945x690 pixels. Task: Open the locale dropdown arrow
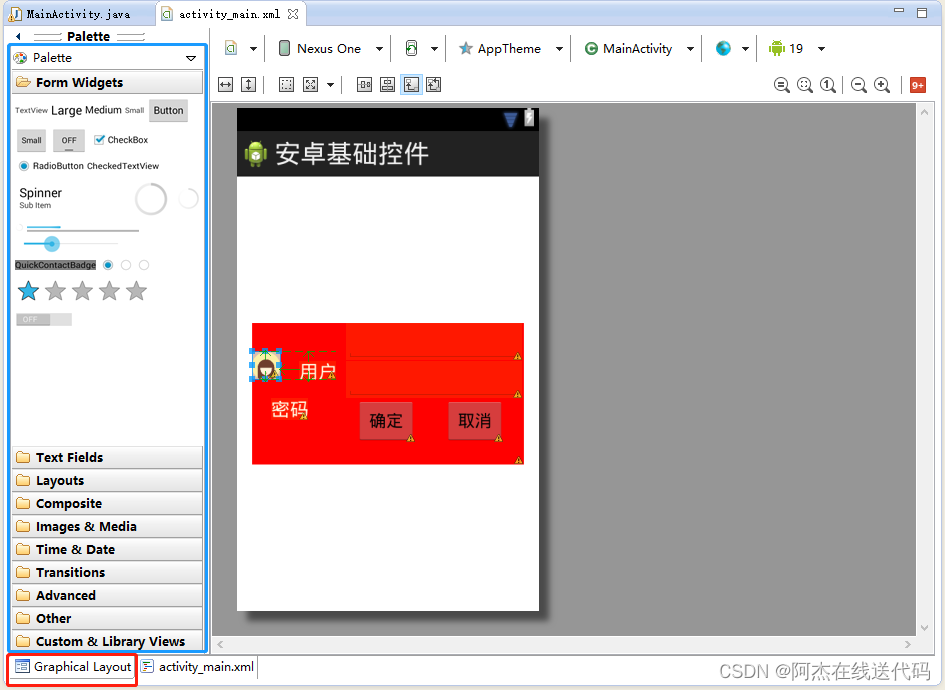(746, 49)
